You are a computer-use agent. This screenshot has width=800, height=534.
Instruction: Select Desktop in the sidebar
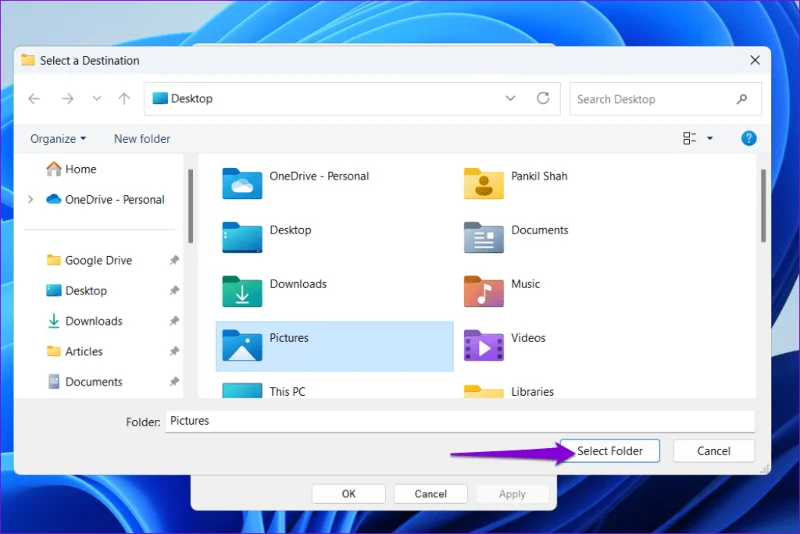coord(77,291)
